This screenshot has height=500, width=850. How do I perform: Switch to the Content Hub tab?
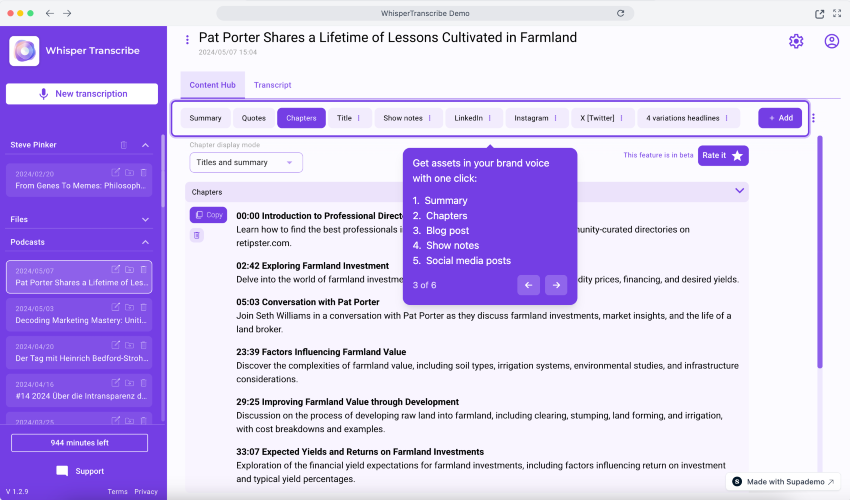212,85
